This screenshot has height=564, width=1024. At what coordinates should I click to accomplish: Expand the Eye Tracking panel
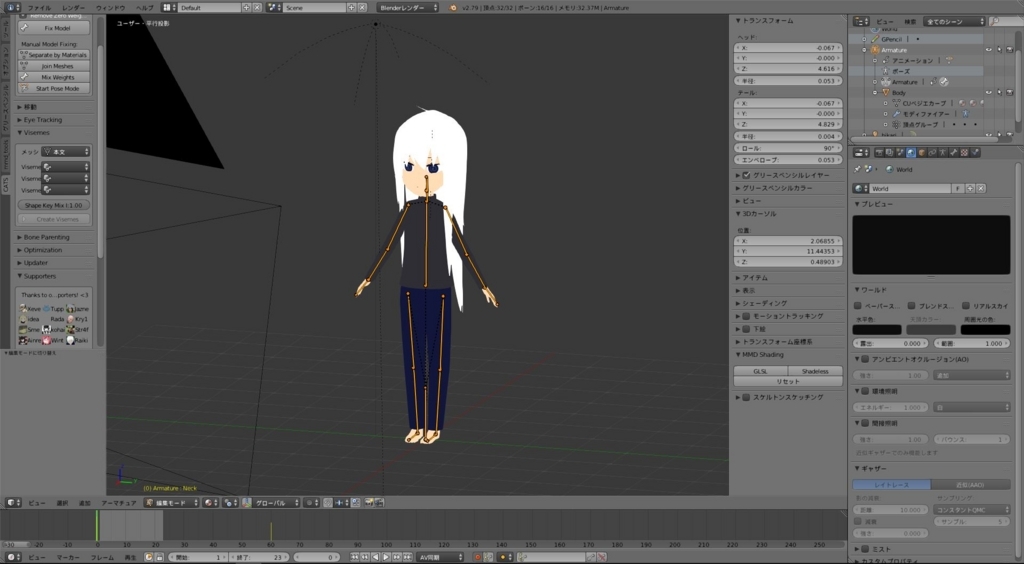[43, 119]
